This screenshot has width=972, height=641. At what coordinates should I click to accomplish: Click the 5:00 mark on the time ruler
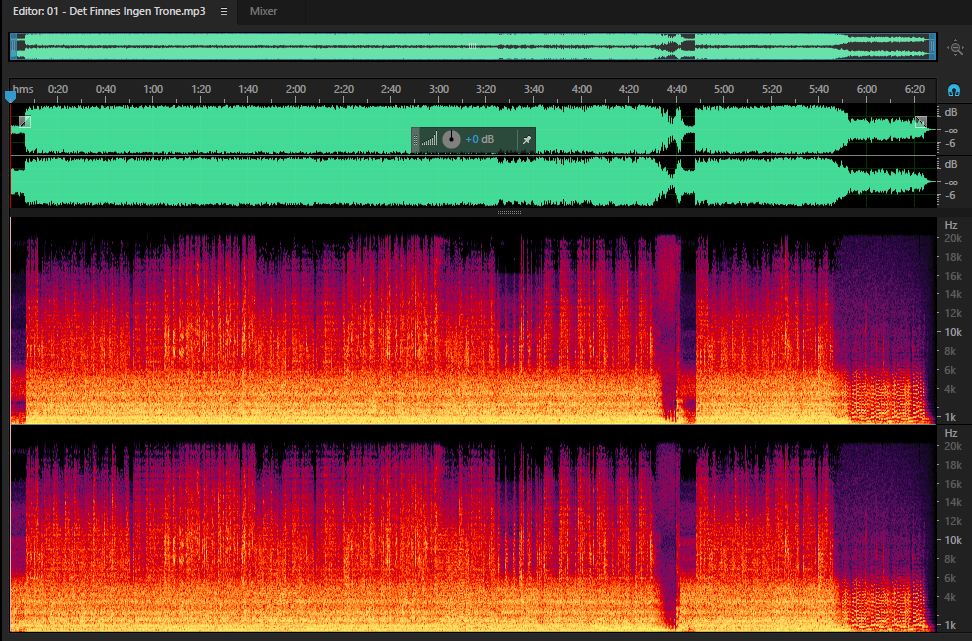click(x=724, y=89)
